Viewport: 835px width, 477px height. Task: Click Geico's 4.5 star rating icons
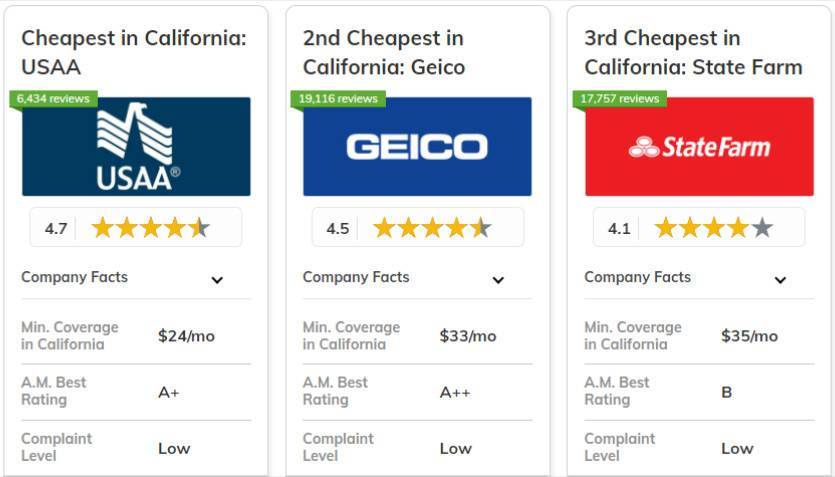point(432,228)
